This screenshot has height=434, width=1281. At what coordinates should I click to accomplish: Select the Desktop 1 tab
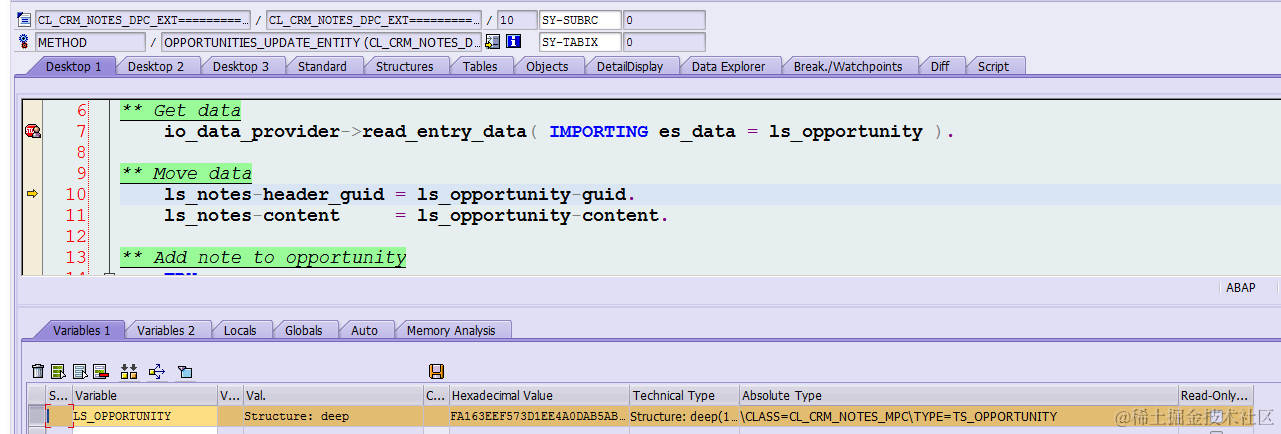click(73, 66)
